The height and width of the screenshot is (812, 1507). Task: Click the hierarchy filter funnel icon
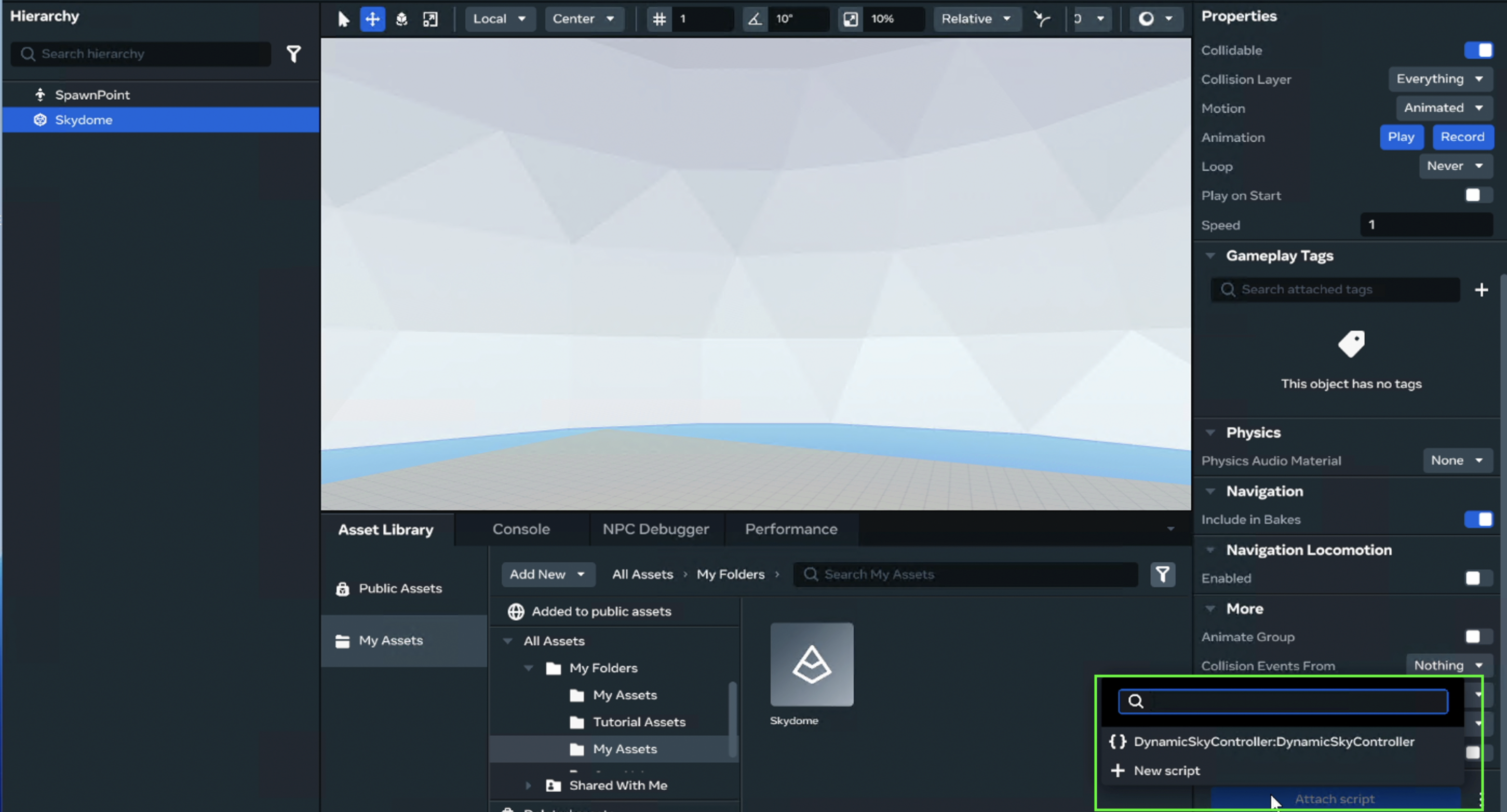tap(294, 54)
